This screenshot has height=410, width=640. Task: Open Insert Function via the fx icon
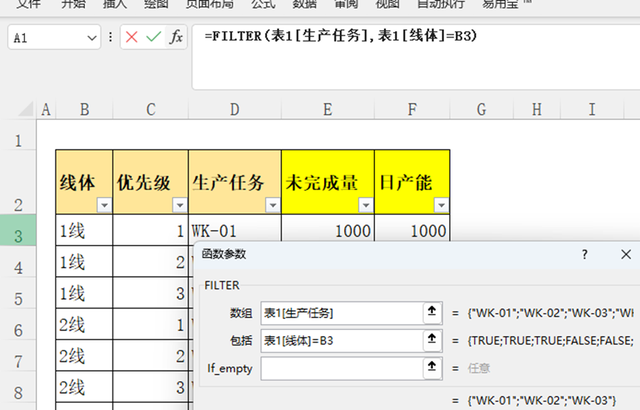point(176,37)
